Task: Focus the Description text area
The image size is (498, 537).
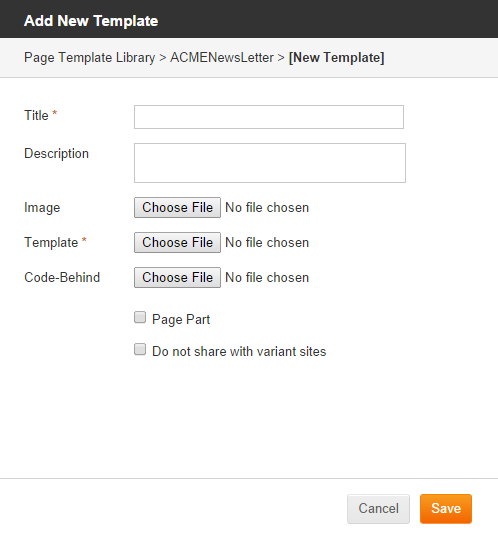Action: [270, 163]
